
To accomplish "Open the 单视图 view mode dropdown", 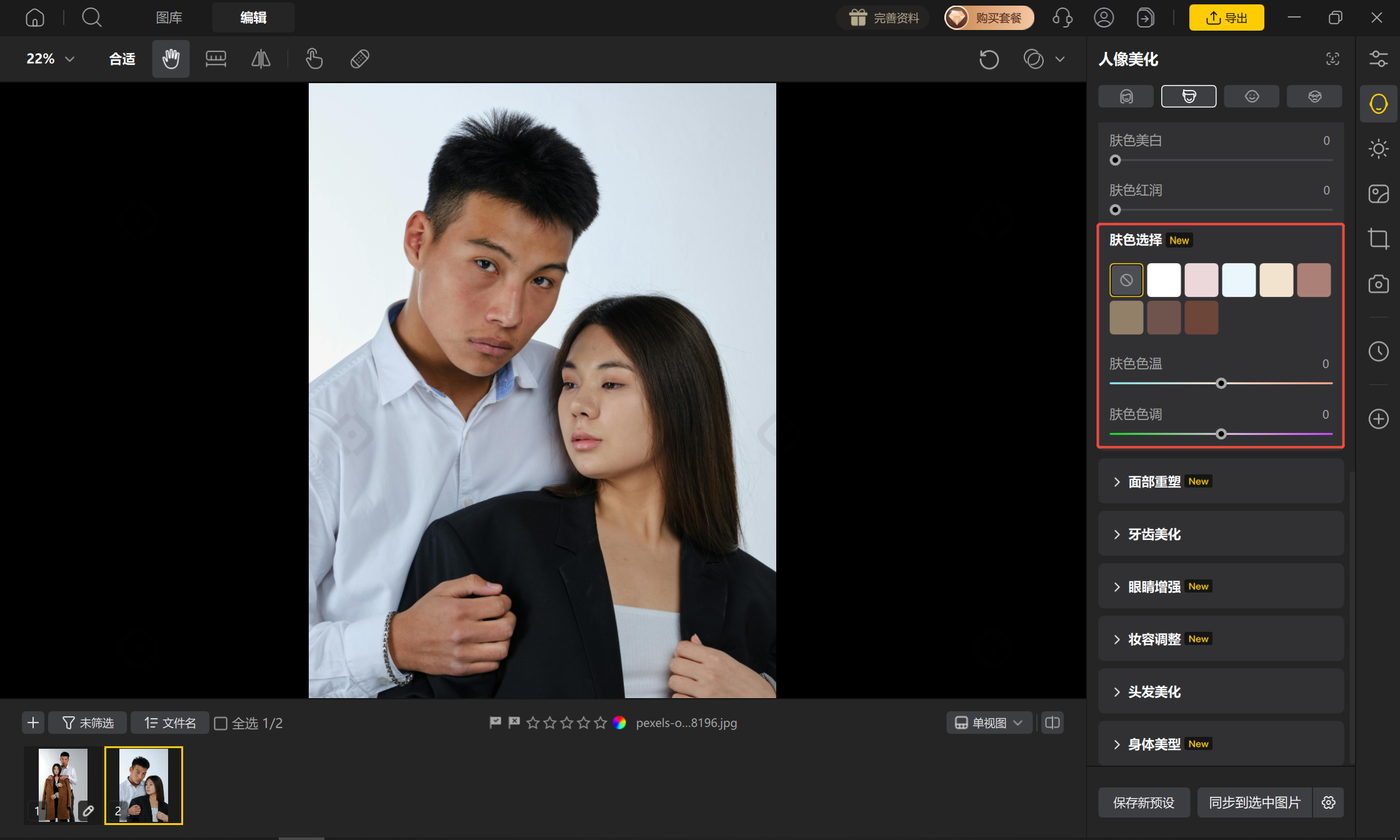I will (989, 722).
